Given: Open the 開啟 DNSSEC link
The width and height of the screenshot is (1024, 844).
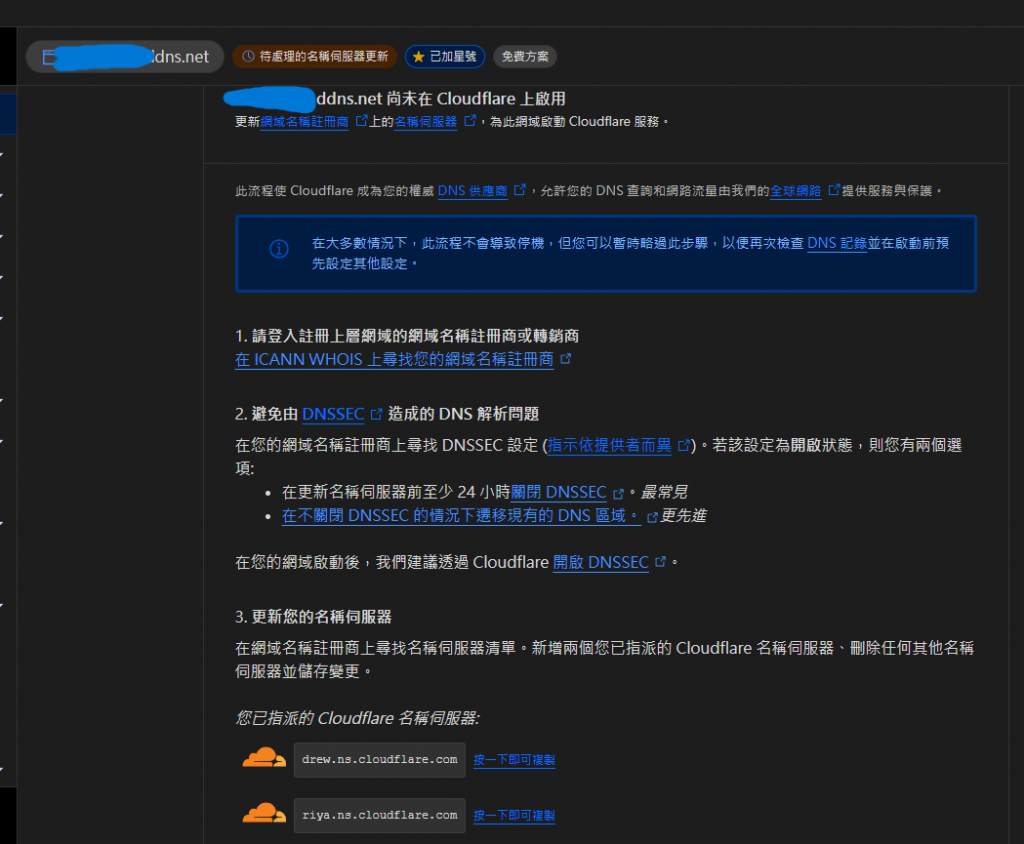Looking at the screenshot, I should 601,563.
